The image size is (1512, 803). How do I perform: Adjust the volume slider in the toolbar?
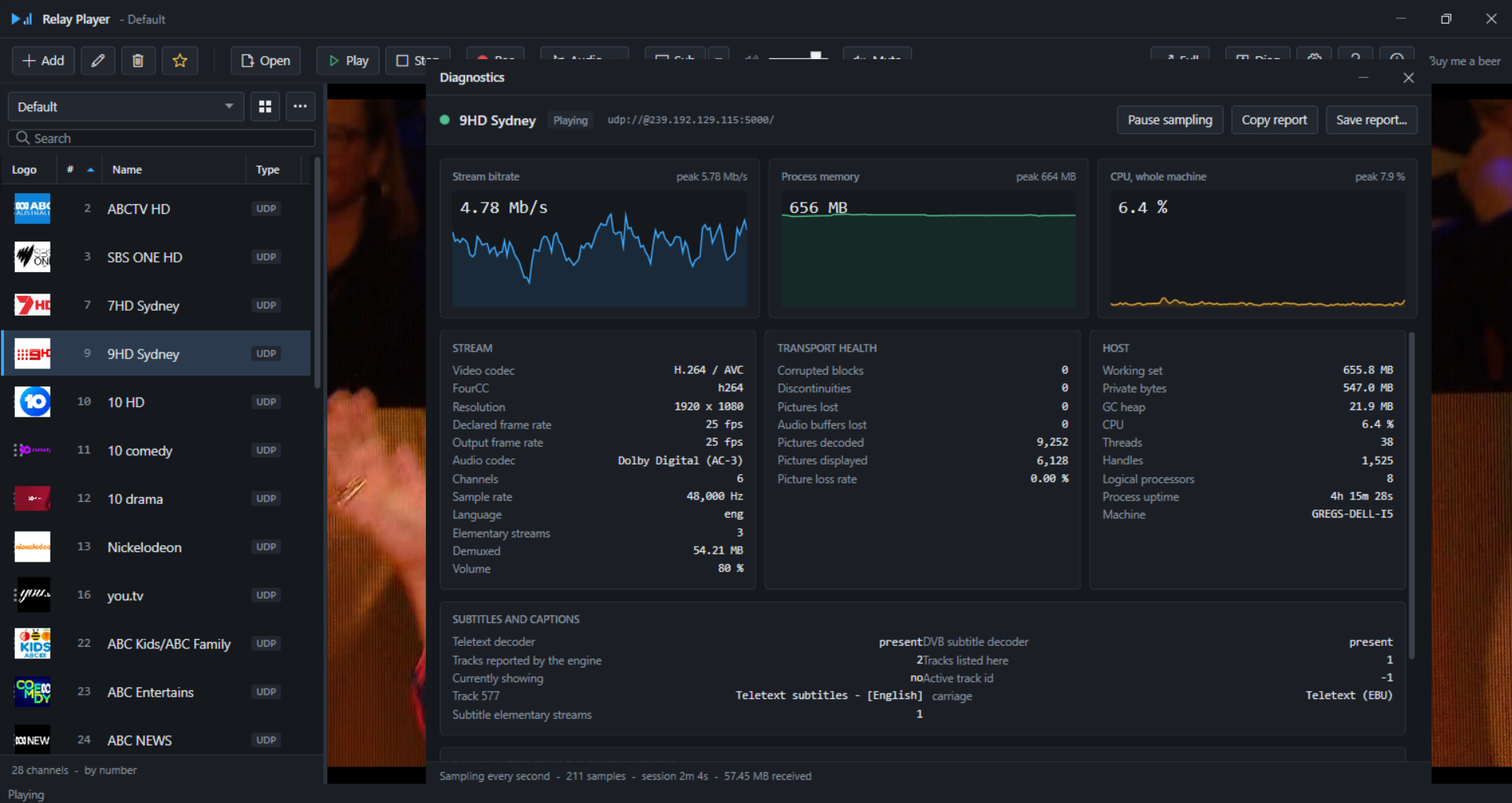coord(797,56)
